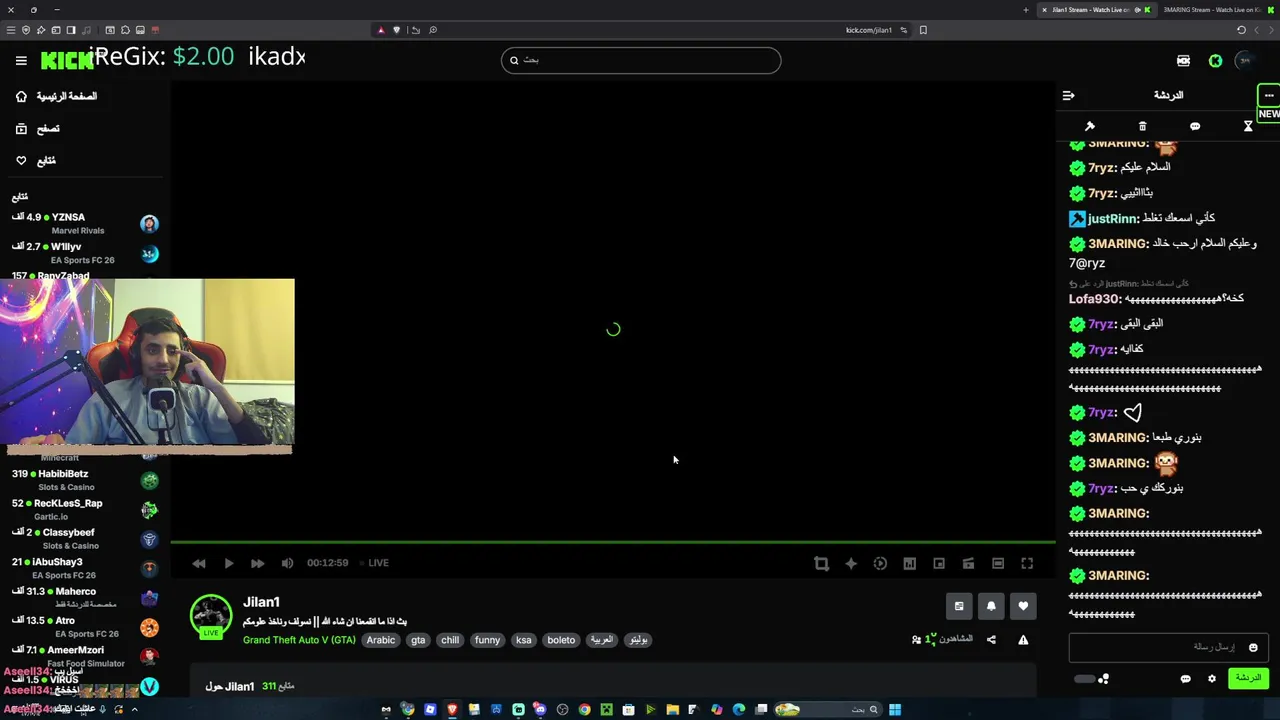The image size is (1280, 720).
Task: Click the green K icon in header
Action: (1215, 61)
